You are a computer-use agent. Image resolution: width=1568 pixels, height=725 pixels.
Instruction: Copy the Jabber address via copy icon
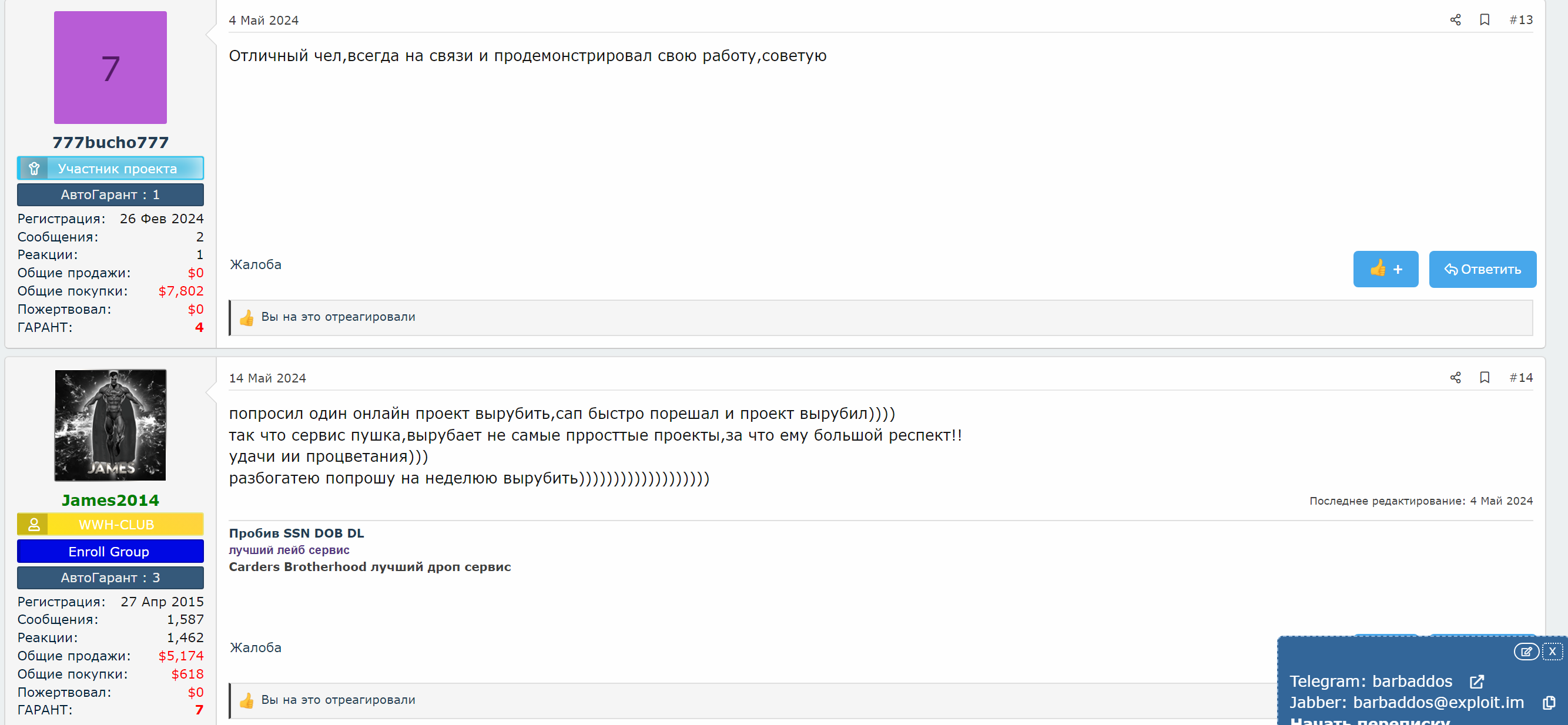click(x=1549, y=703)
